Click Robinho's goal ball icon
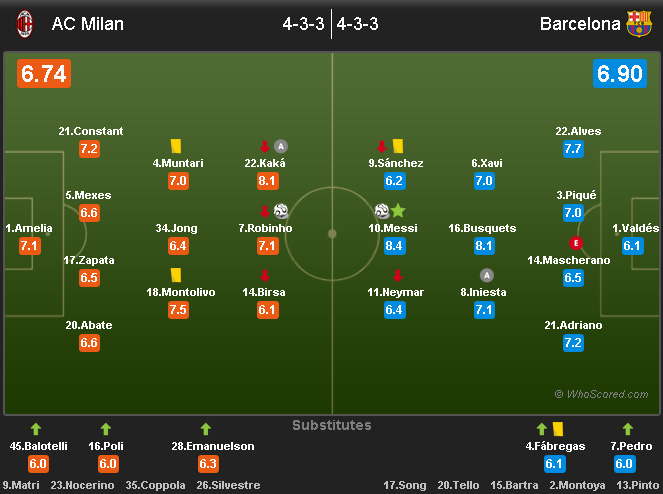Viewport: 663px width, 494px height. [x=281, y=211]
